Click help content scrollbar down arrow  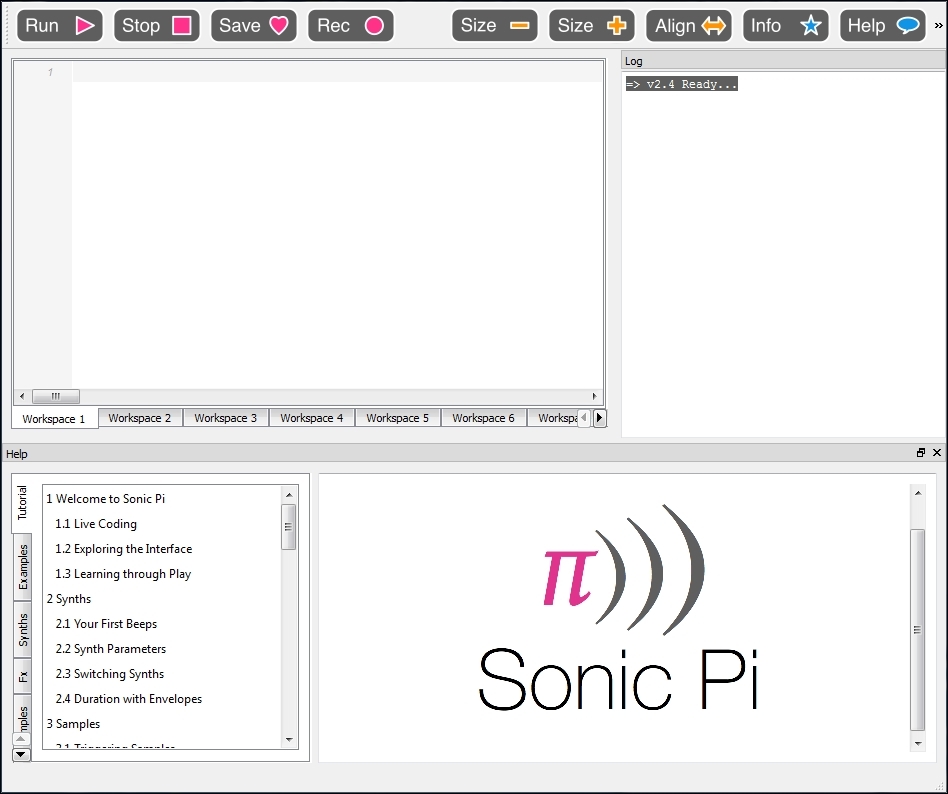(x=918, y=743)
